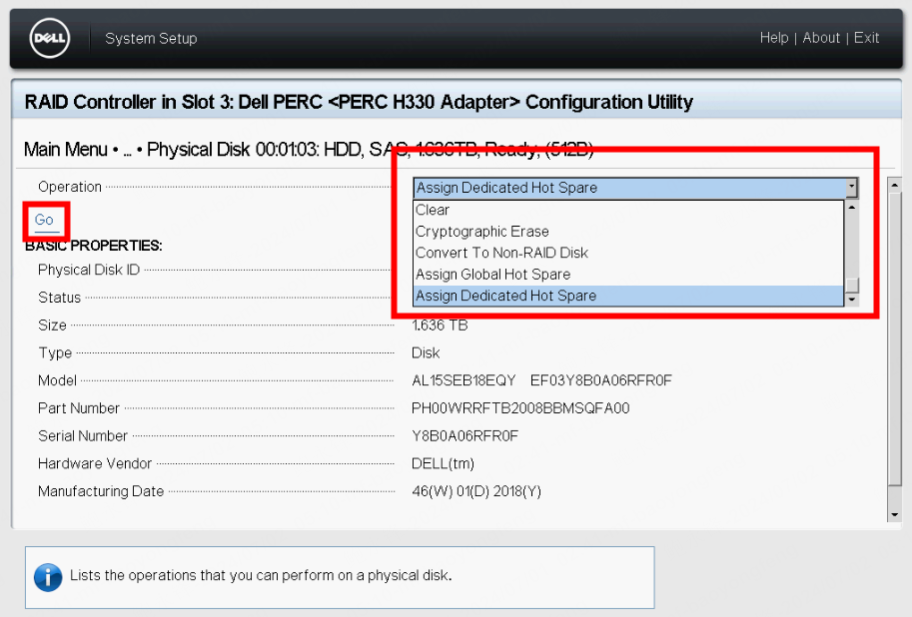Click the dropdown list scroll down arrow

coord(852,299)
